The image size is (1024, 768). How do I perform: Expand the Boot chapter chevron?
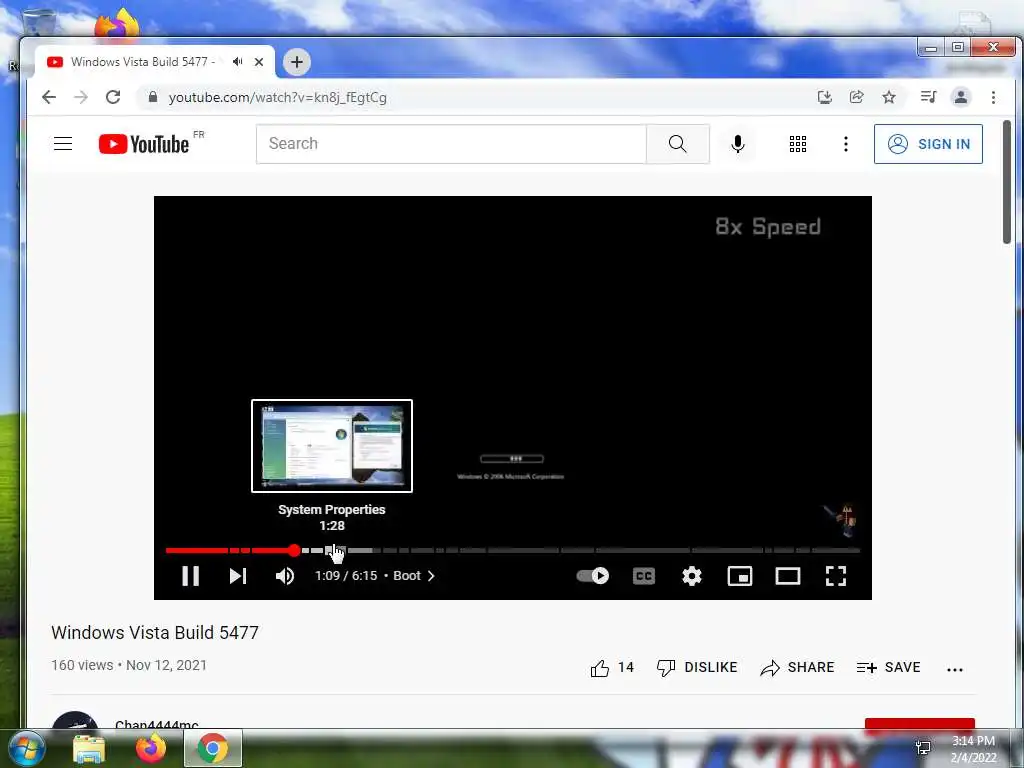pyautogui.click(x=431, y=575)
